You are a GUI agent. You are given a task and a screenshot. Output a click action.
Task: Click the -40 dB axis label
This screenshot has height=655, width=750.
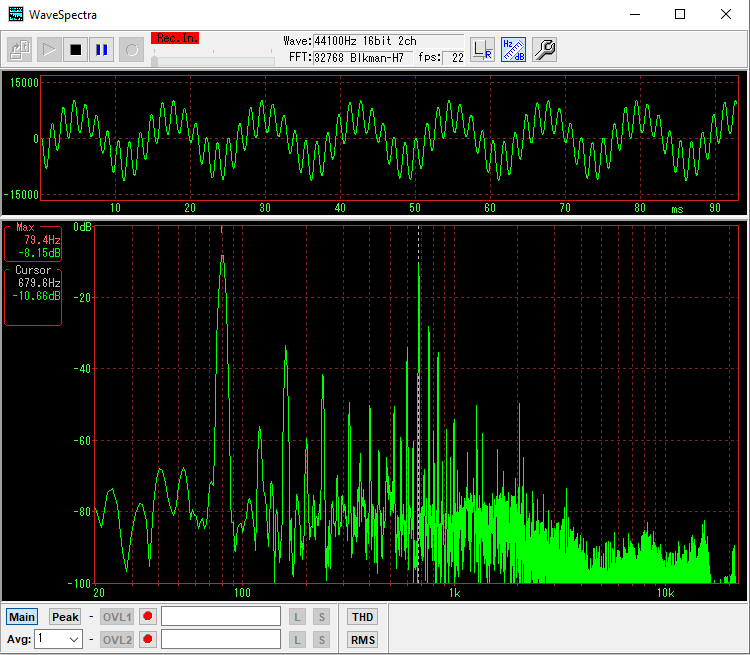pyautogui.click(x=82, y=368)
